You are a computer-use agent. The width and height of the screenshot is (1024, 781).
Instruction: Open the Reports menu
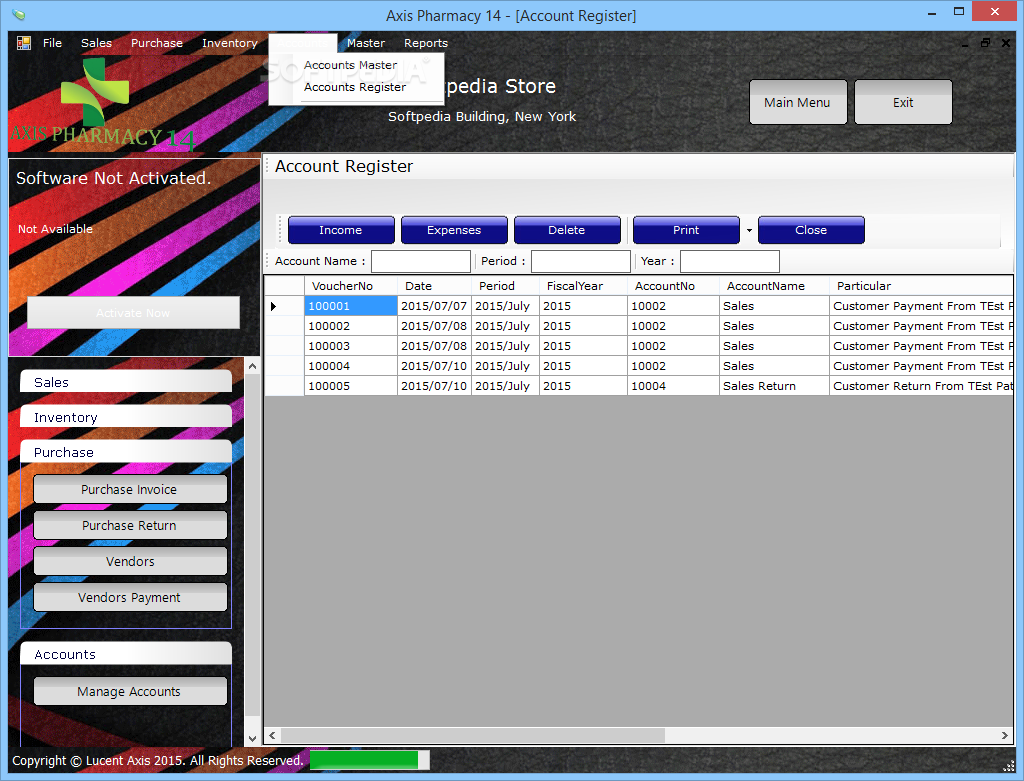426,43
